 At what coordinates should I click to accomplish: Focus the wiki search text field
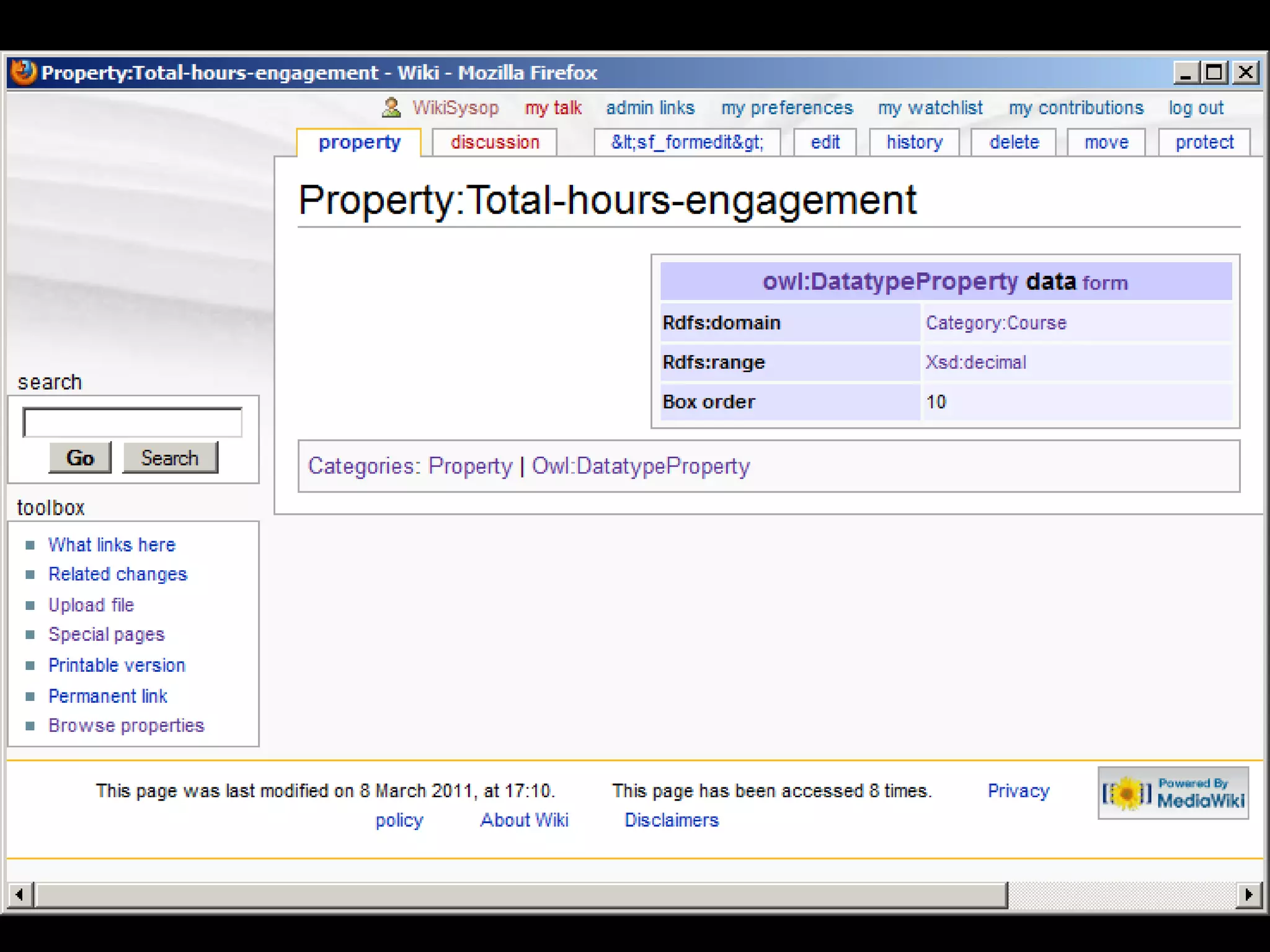tap(132, 423)
